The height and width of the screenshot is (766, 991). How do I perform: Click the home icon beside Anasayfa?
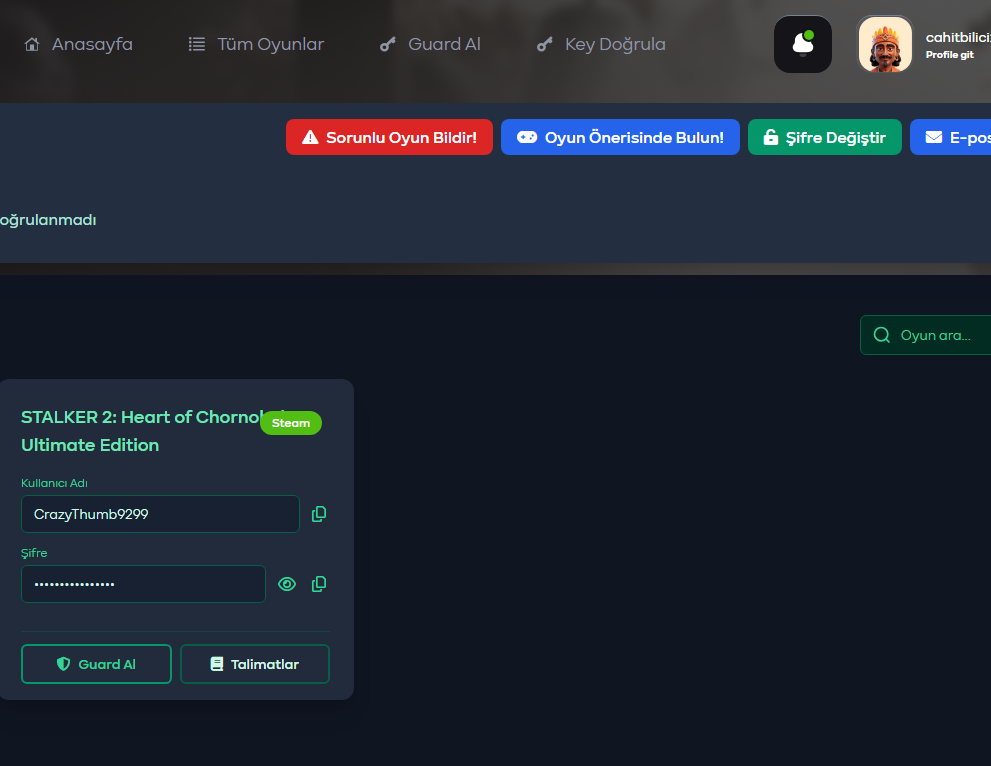tap(32, 44)
